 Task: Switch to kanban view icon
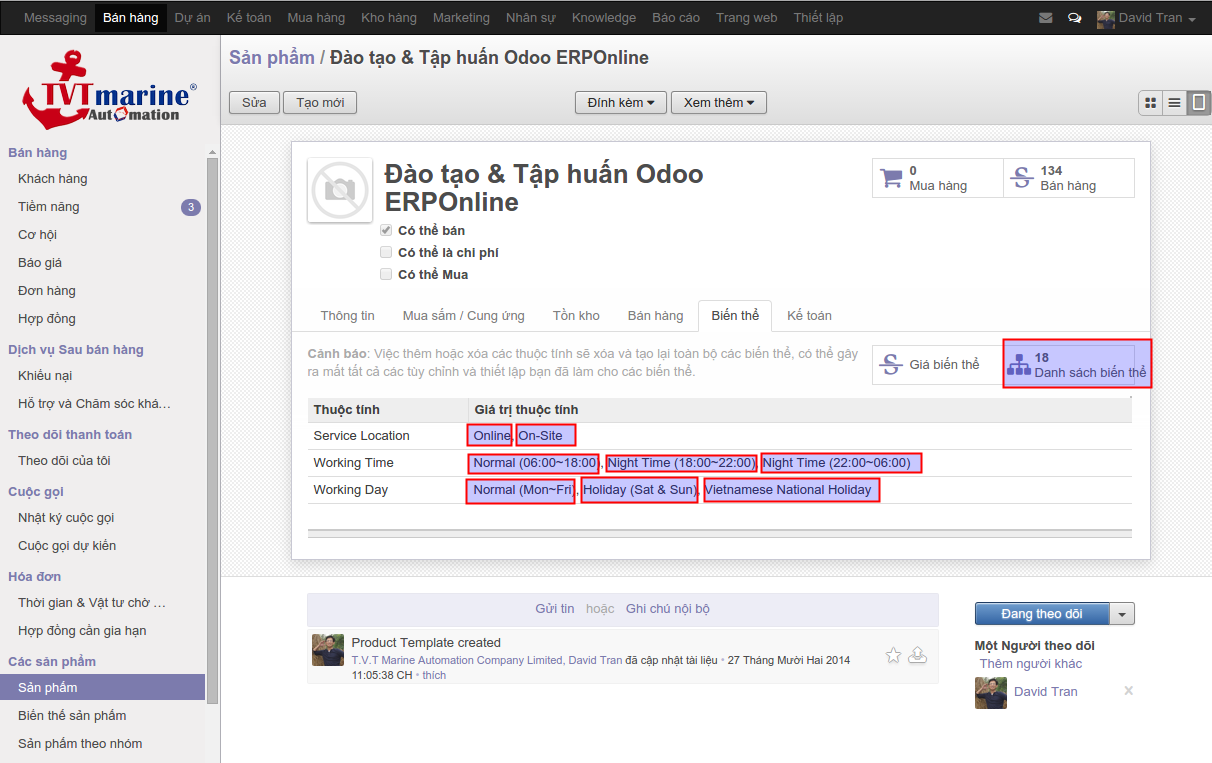coord(1150,102)
